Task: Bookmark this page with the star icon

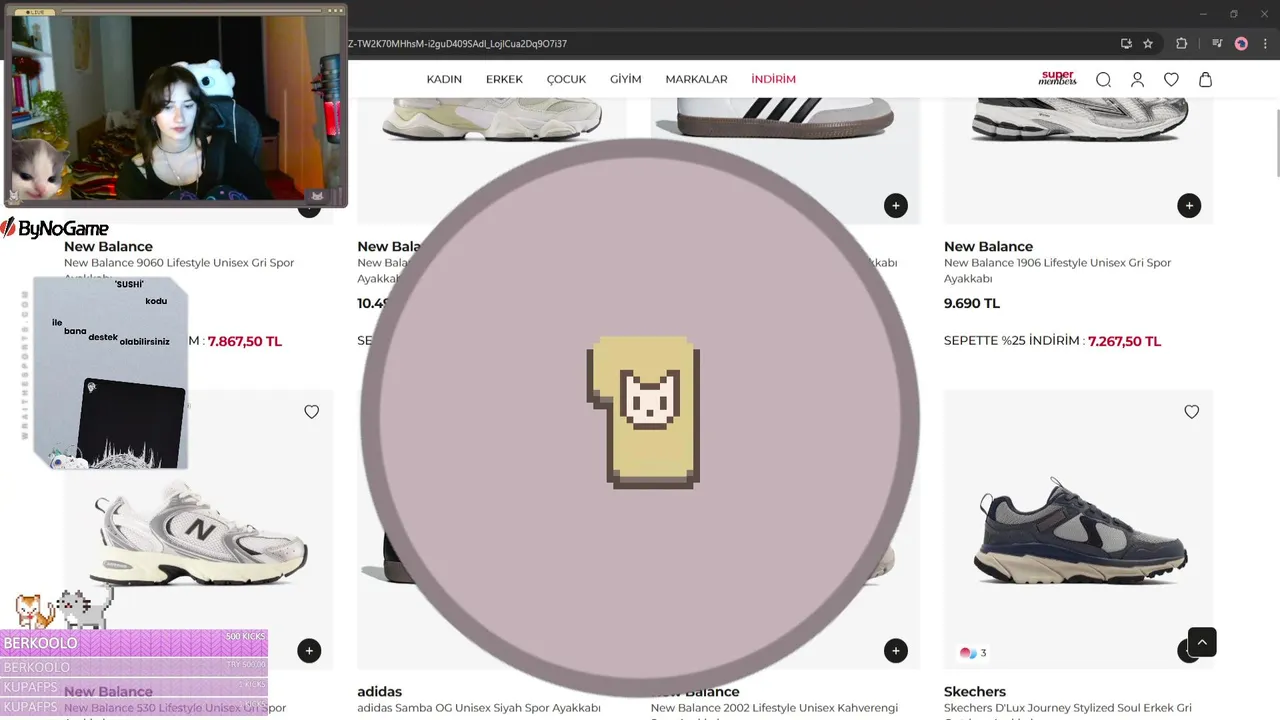Action: click(1148, 44)
